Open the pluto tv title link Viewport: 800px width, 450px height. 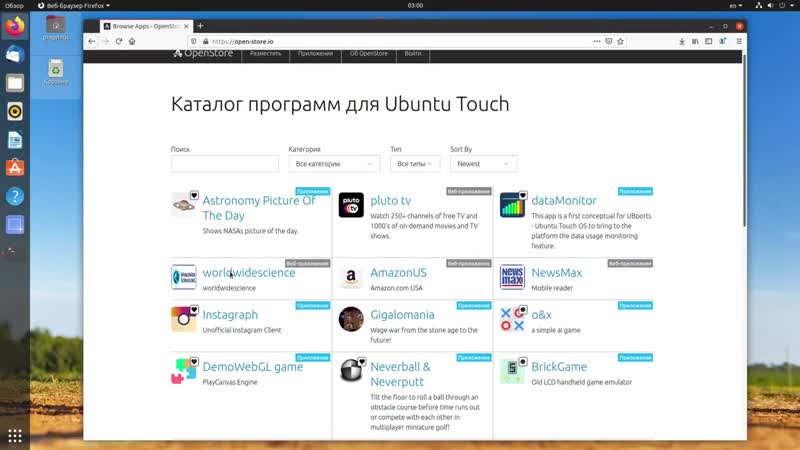pyautogui.click(x=391, y=201)
